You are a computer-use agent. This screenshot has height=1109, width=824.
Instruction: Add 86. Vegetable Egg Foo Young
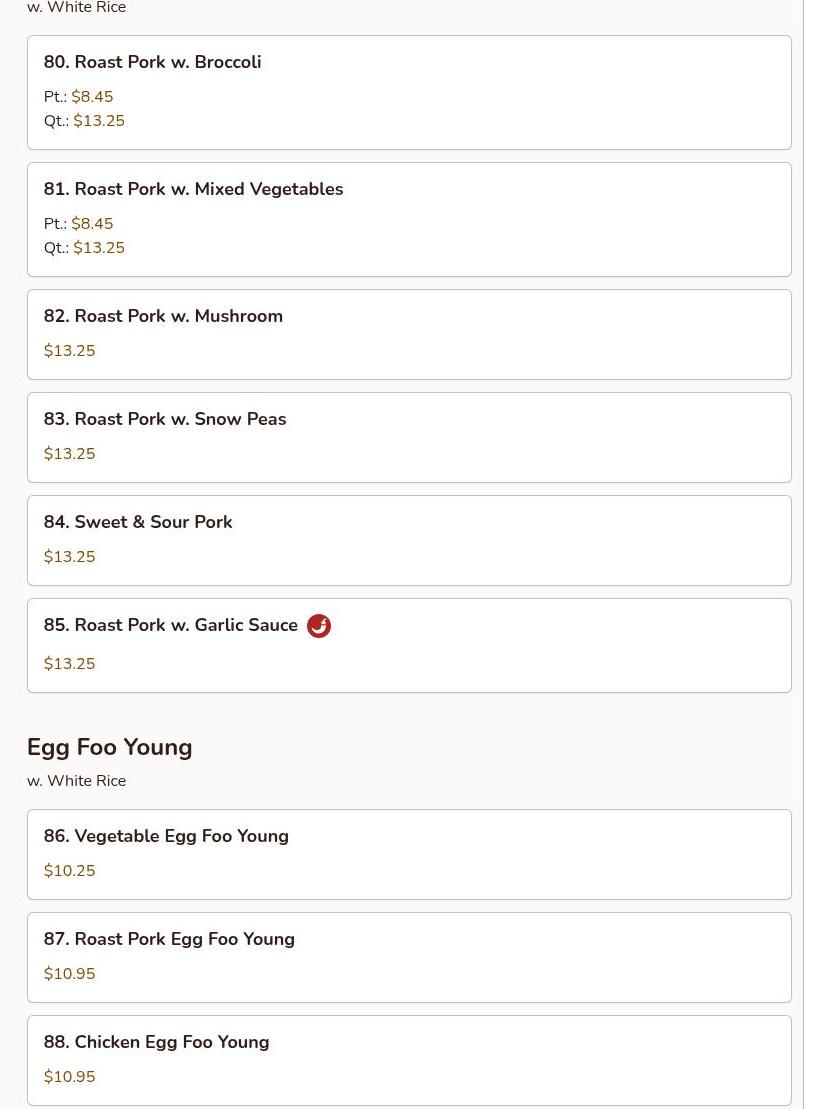point(166,836)
